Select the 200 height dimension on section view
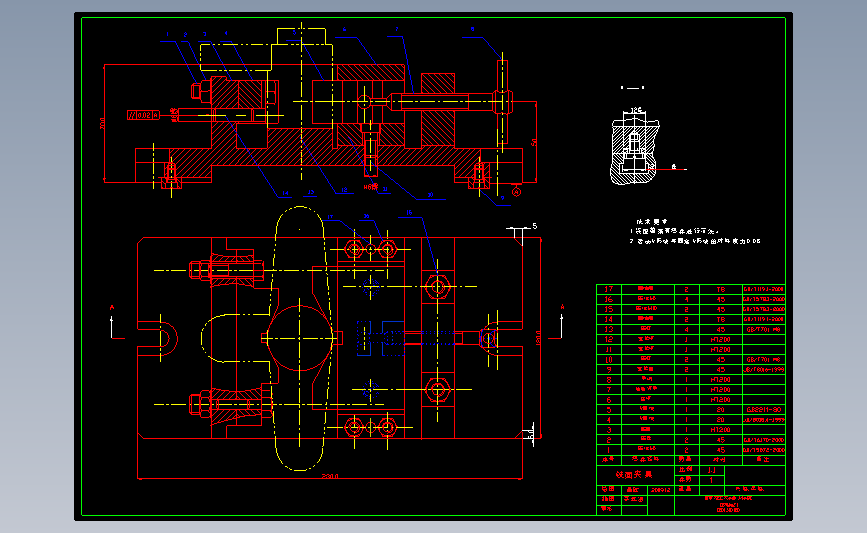Screen dimensions: 867x533 tap(102, 123)
